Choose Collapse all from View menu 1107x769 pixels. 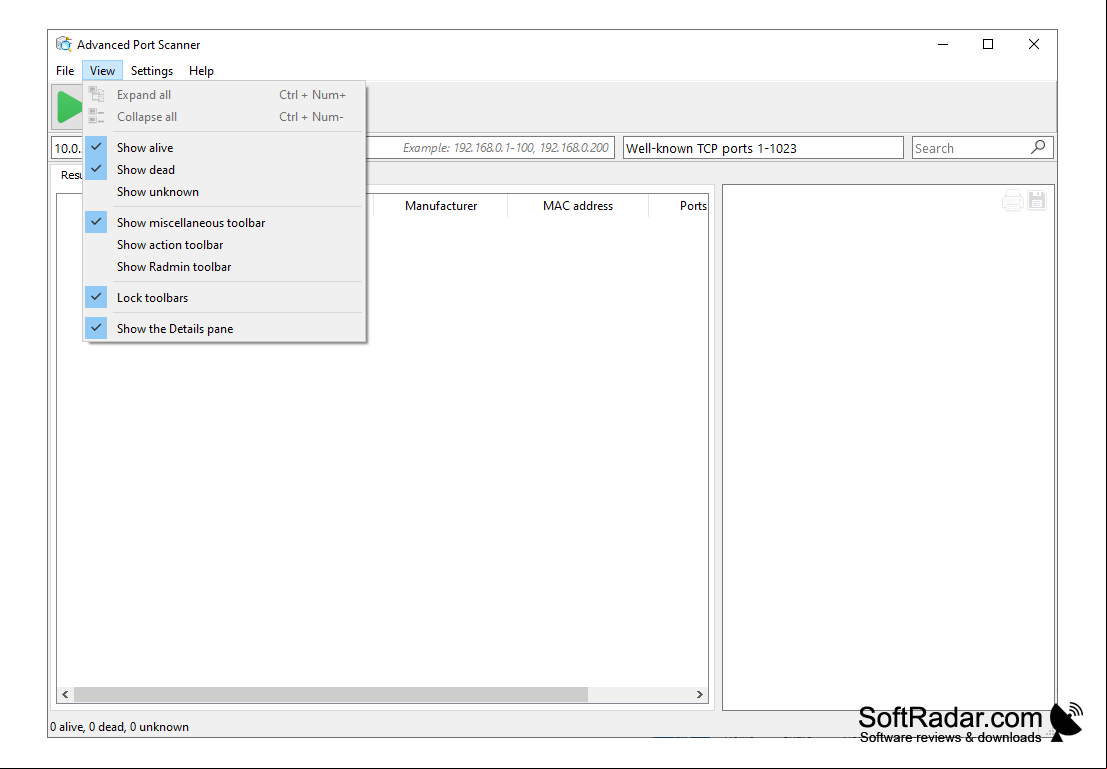tap(225, 117)
